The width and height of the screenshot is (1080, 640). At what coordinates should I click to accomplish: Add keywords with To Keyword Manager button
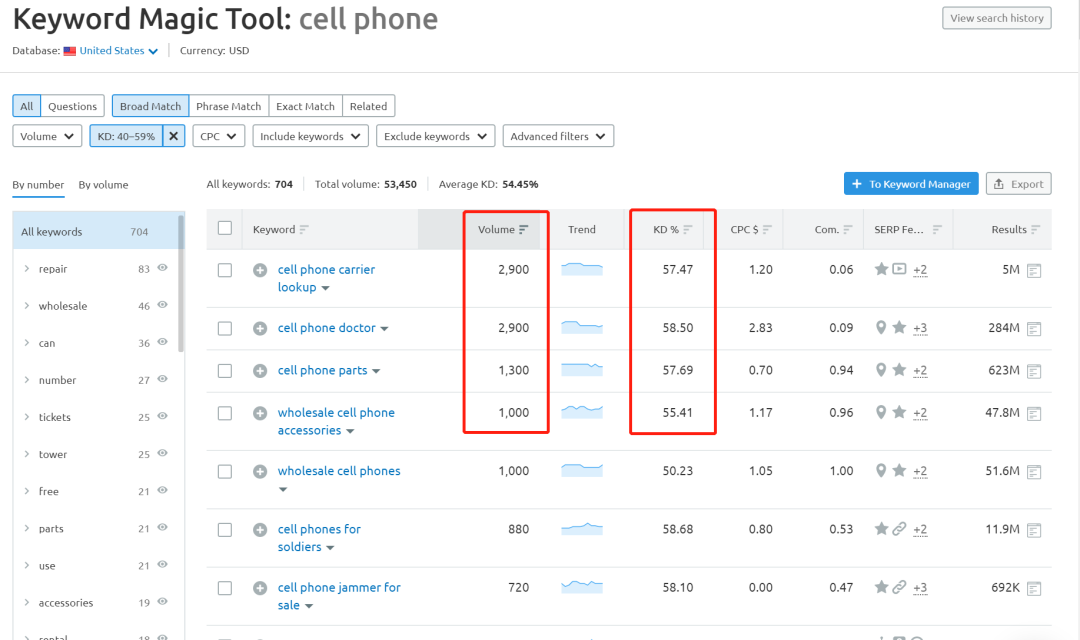tap(911, 184)
